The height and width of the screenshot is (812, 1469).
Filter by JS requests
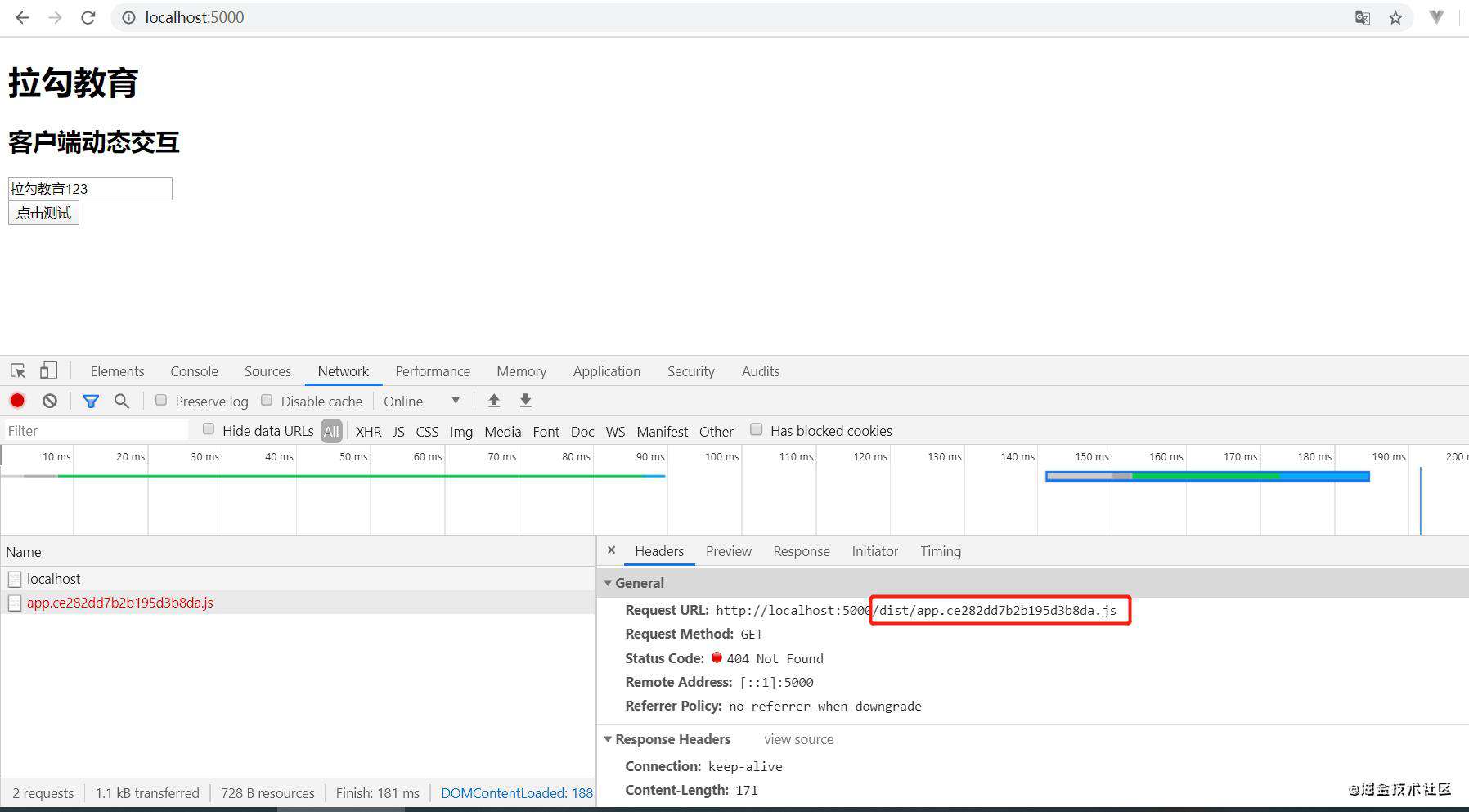click(398, 431)
